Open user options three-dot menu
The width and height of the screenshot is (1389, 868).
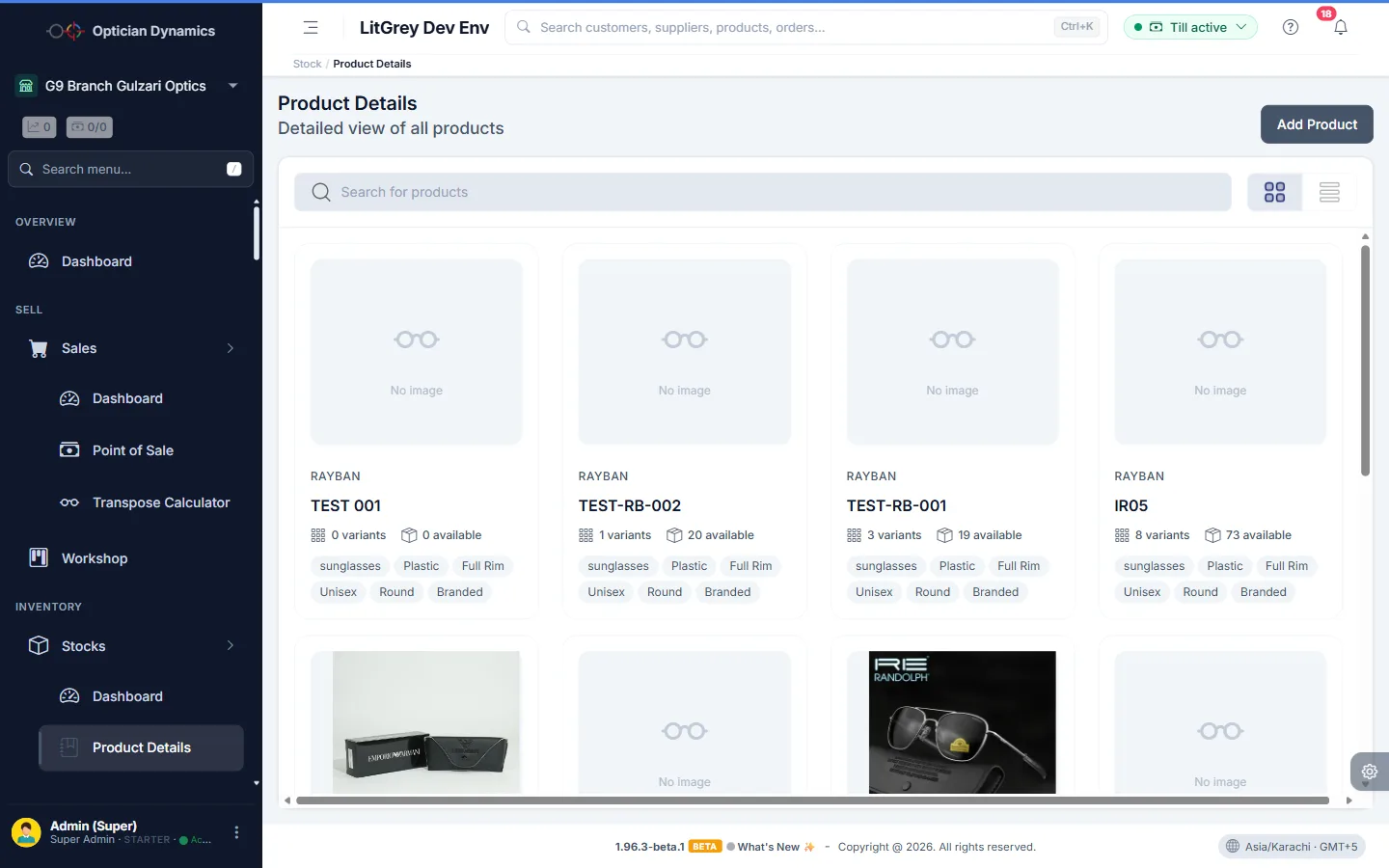click(x=236, y=832)
